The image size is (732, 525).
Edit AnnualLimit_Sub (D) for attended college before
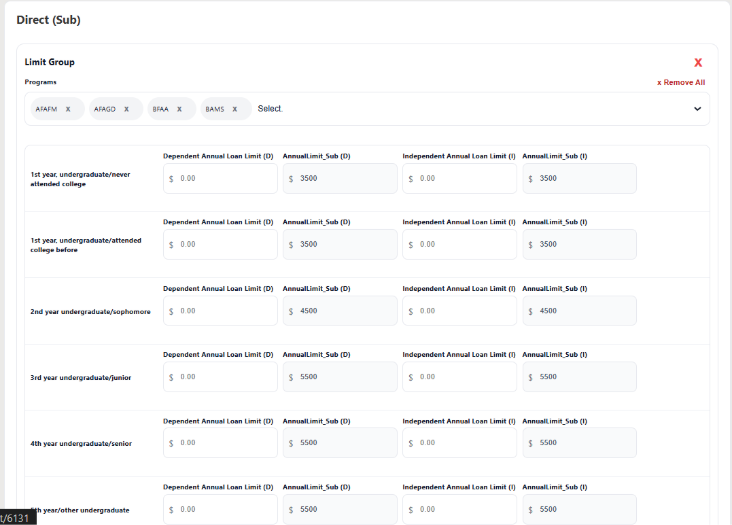pyautogui.click(x=340, y=244)
